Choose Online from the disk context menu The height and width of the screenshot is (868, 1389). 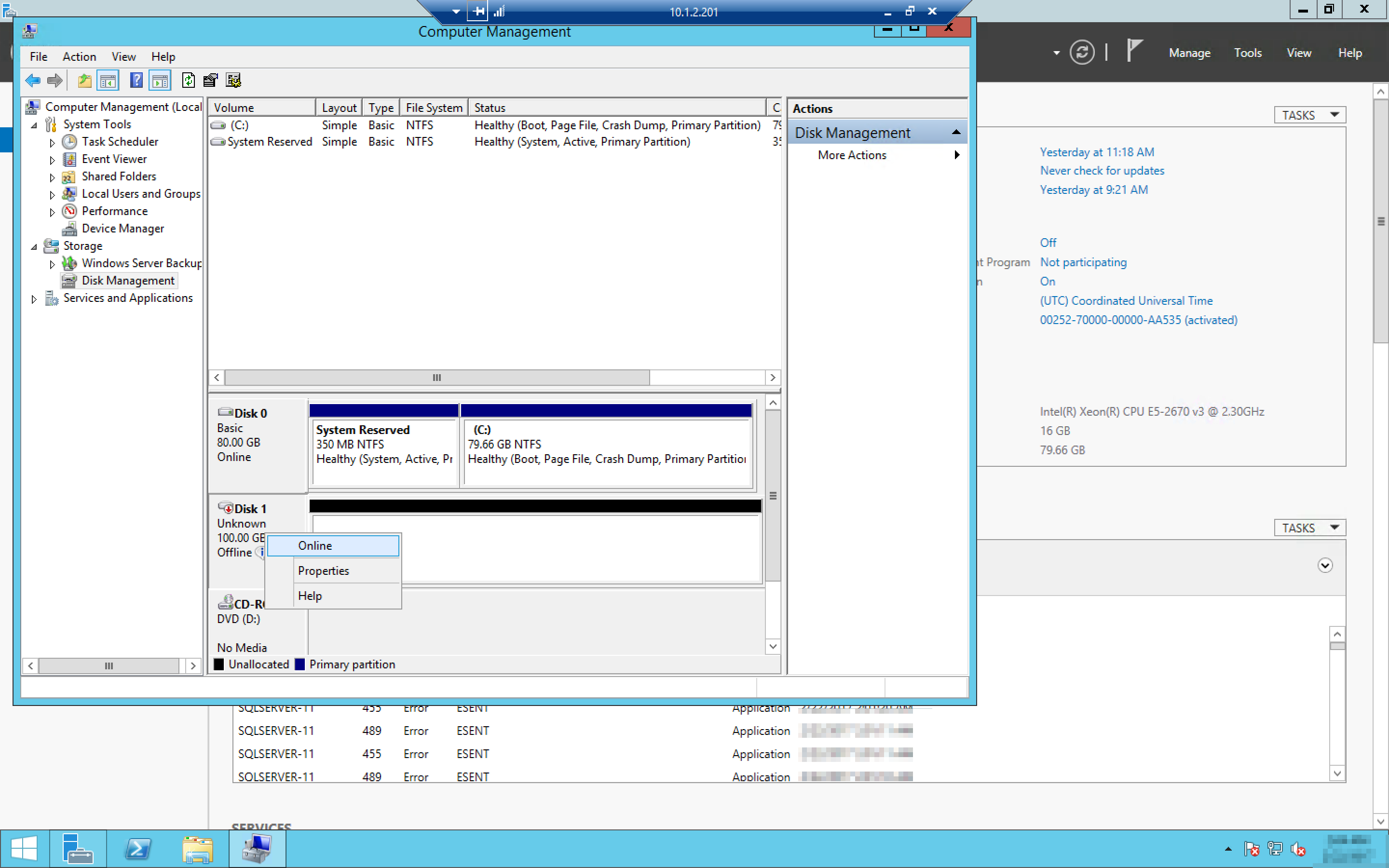tap(333, 545)
